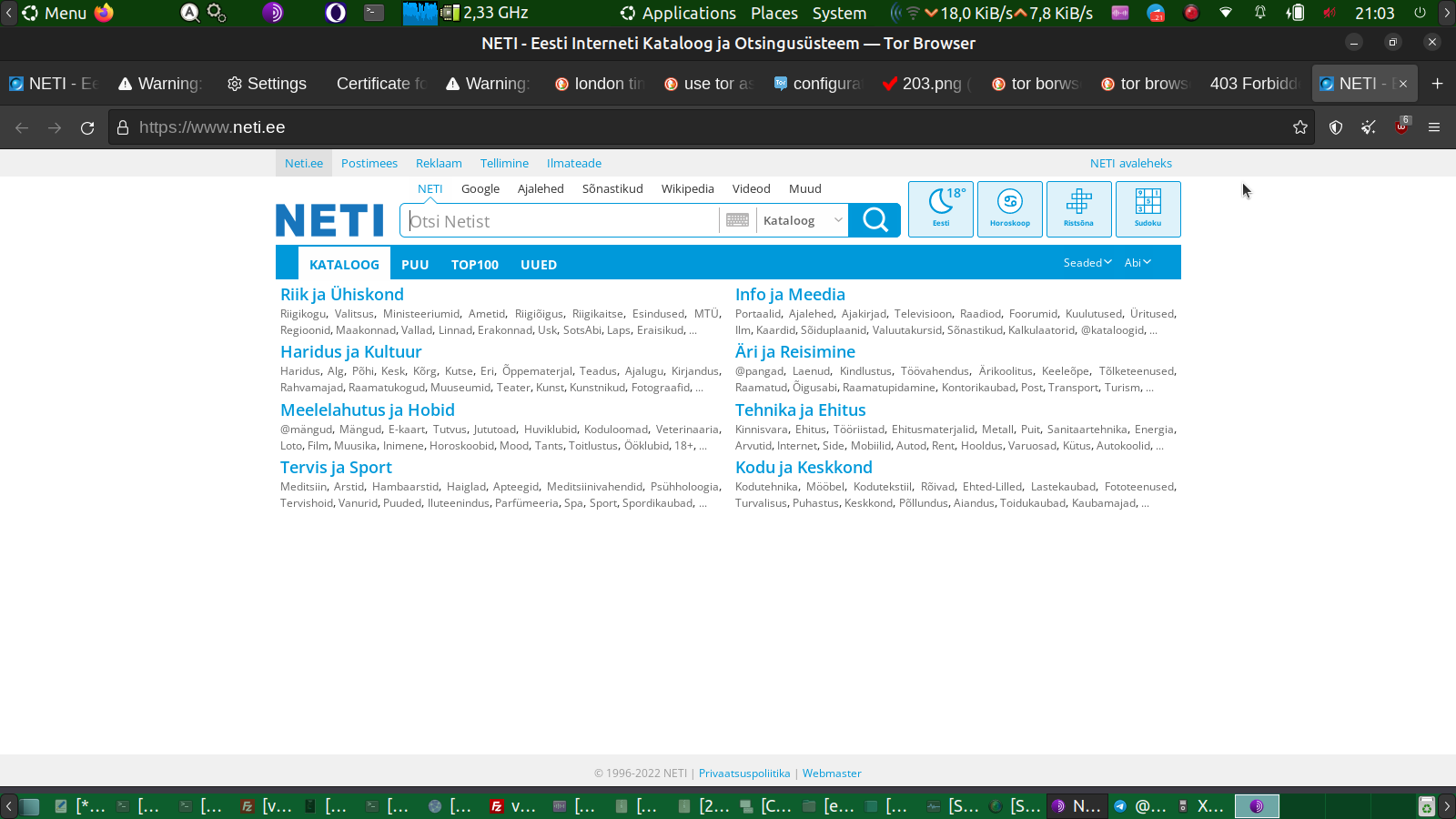Open the Info ja Meedia category
1456x819 pixels.
click(x=790, y=295)
